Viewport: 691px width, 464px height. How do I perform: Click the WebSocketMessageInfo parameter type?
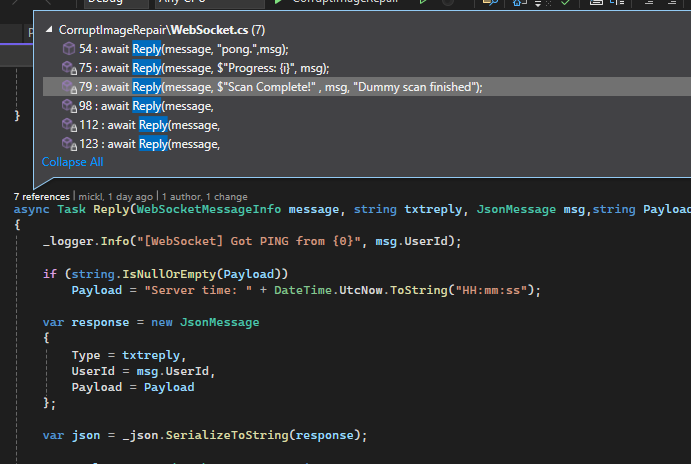pyautogui.click(x=208, y=209)
